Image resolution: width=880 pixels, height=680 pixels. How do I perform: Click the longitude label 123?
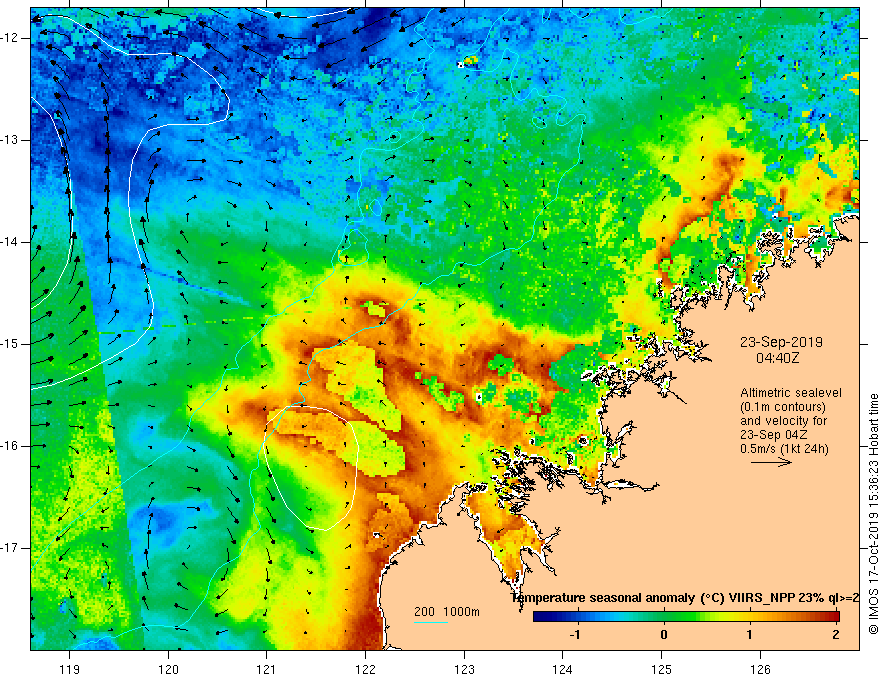pos(464,669)
